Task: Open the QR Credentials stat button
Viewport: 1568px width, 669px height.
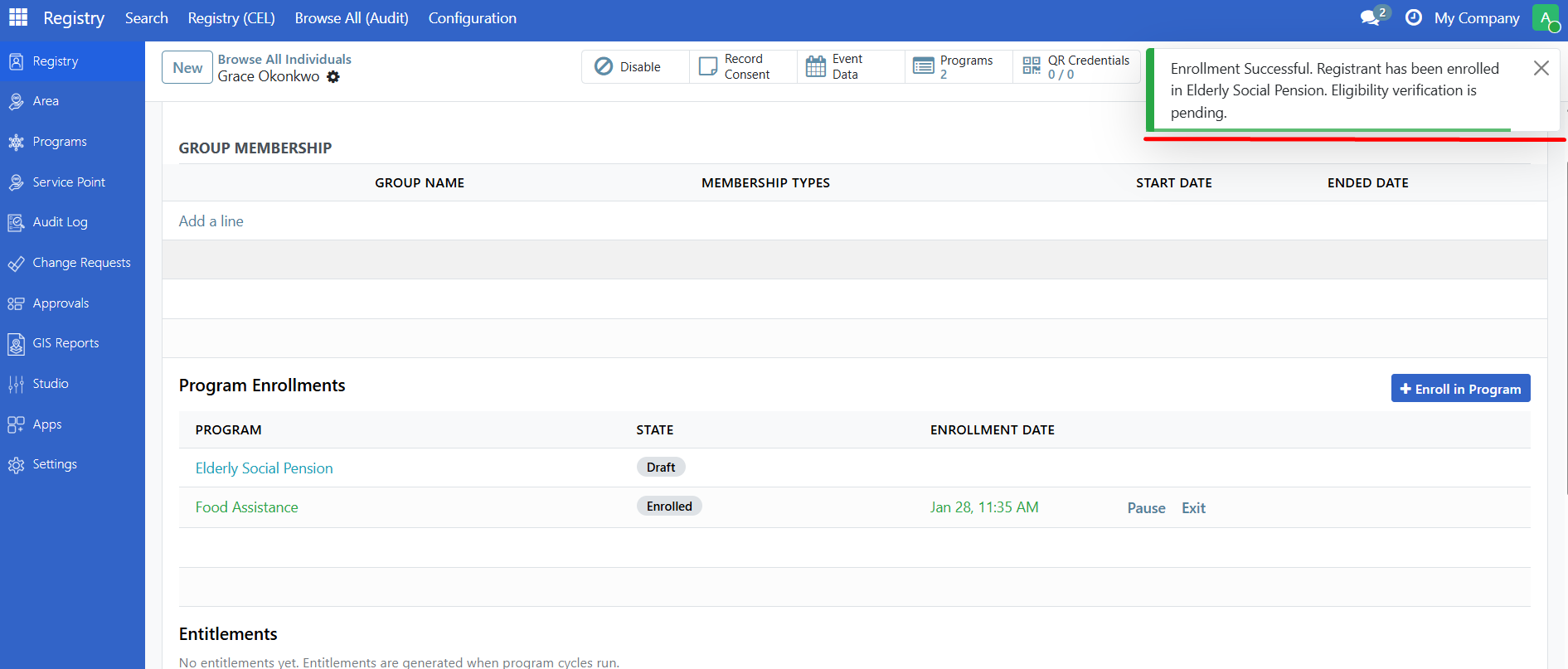Action: [x=1076, y=67]
